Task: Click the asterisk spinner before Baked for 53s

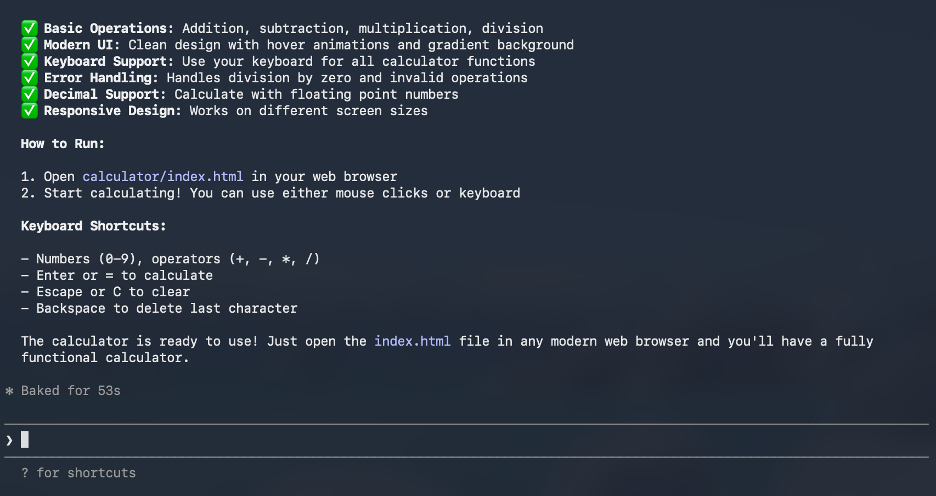Action: (x=9, y=391)
